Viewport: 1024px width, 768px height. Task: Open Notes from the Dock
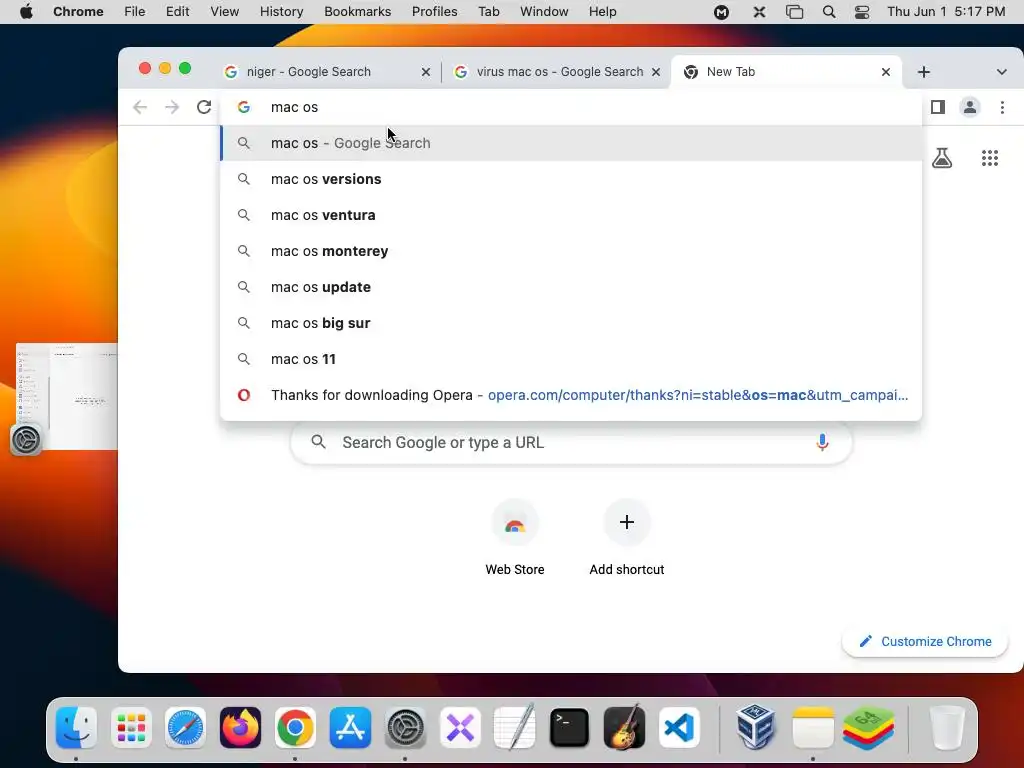(x=813, y=728)
